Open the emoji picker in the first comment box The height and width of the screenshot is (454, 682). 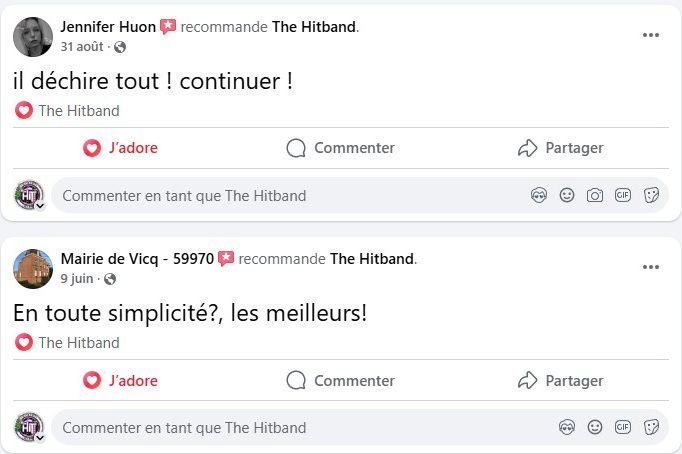click(567, 196)
